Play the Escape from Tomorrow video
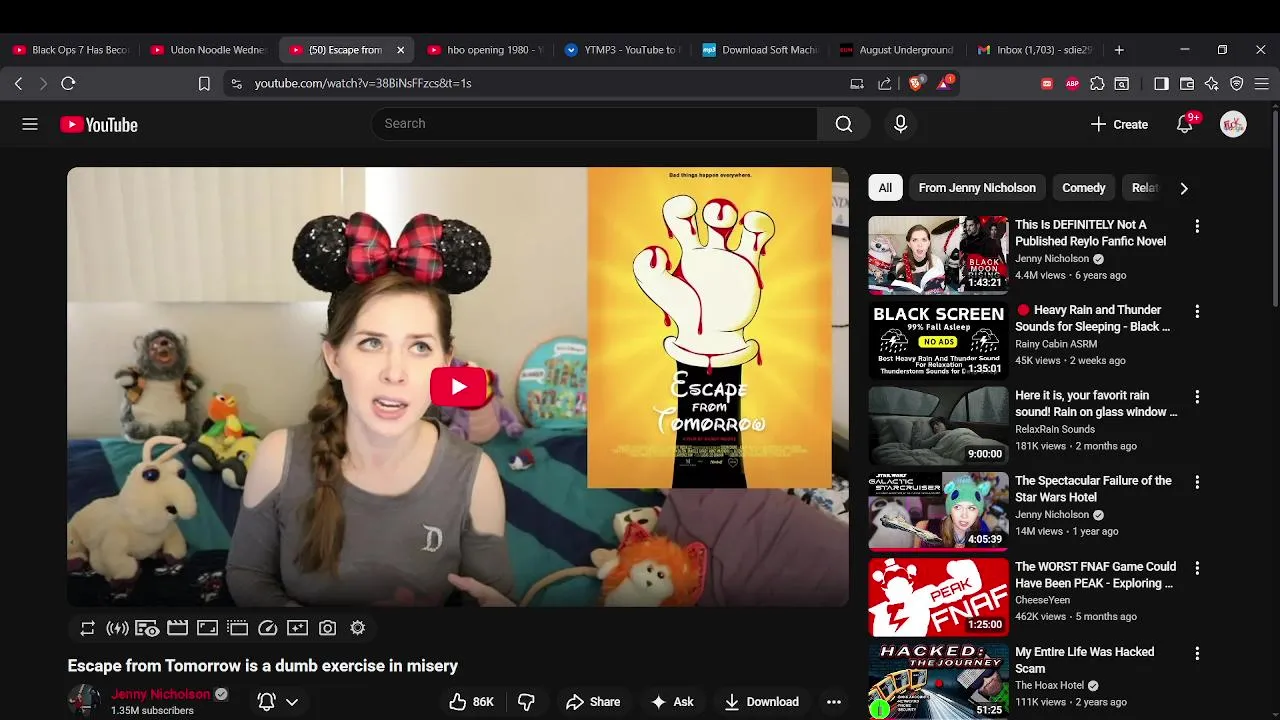Screen dimensions: 1280x720 [458, 387]
